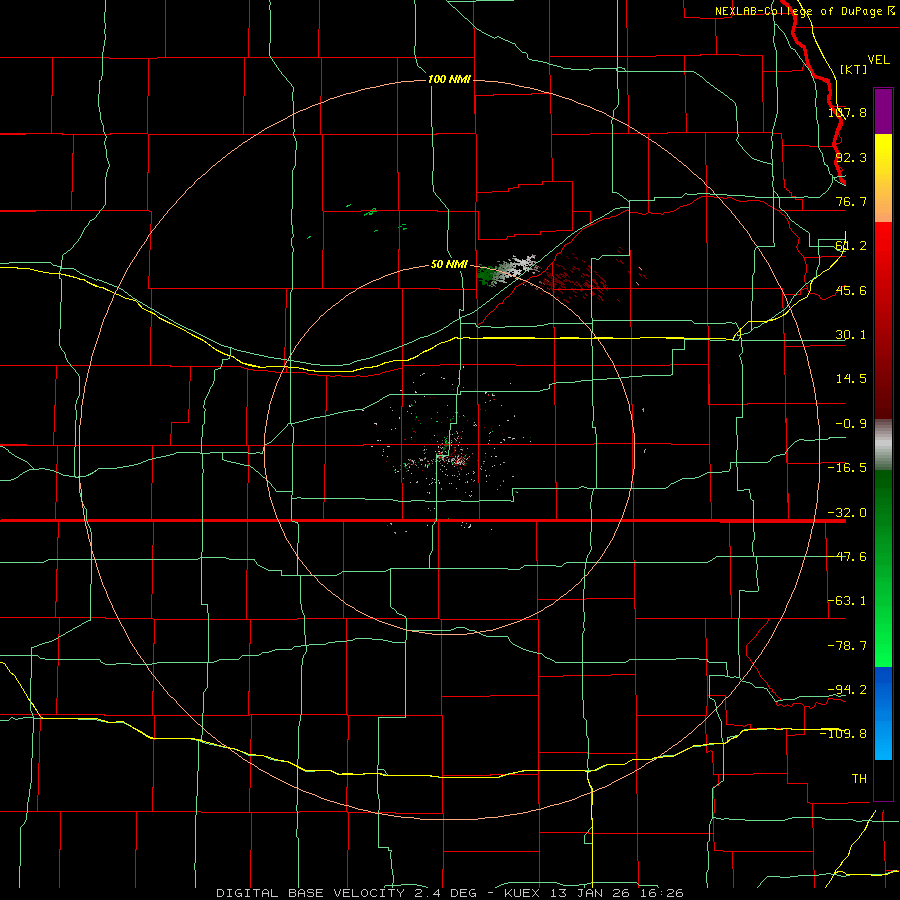Click the -78.7 legend value
The height and width of the screenshot is (900, 900).
[847, 646]
